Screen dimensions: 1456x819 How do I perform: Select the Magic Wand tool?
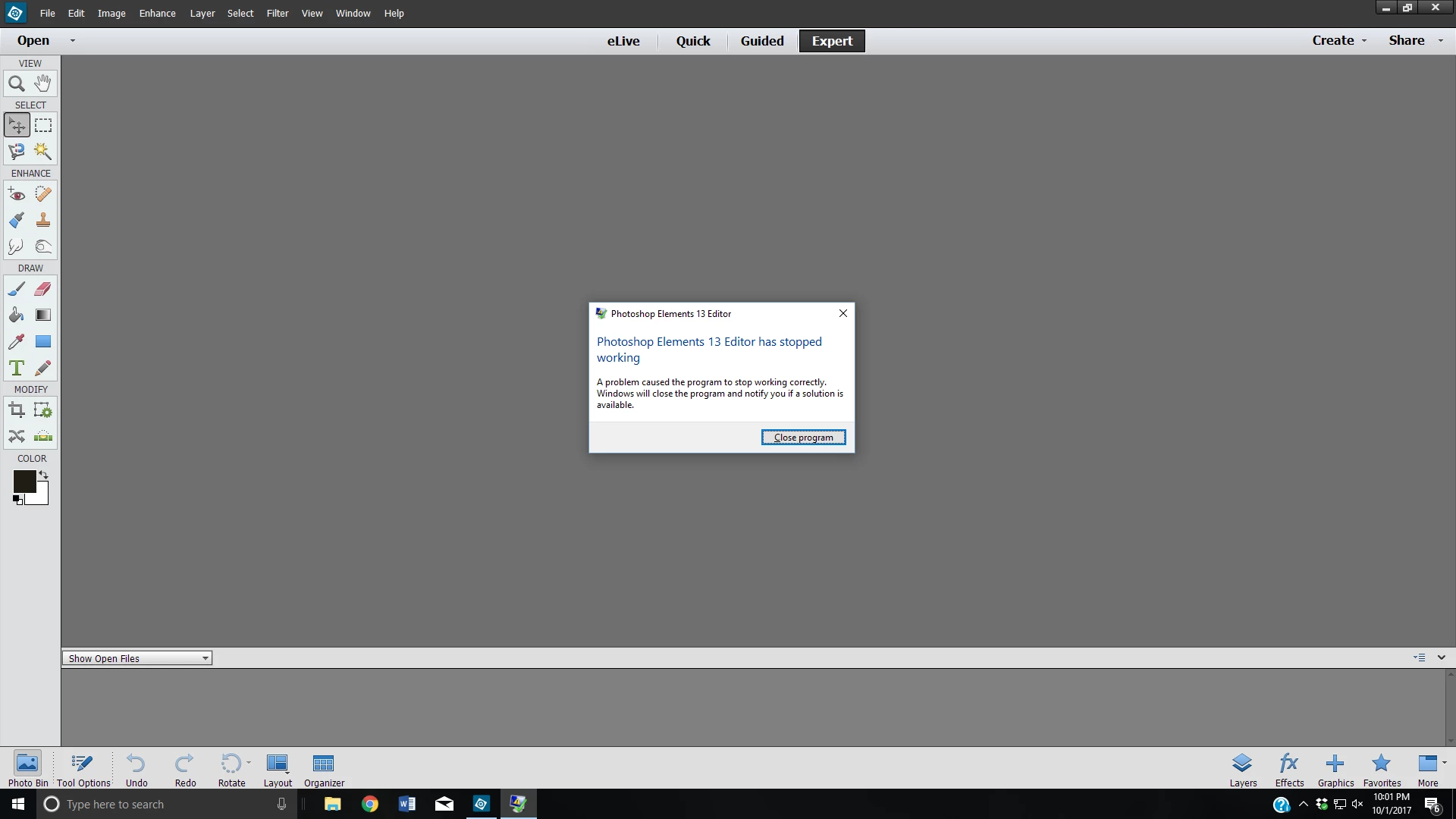tap(43, 152)
